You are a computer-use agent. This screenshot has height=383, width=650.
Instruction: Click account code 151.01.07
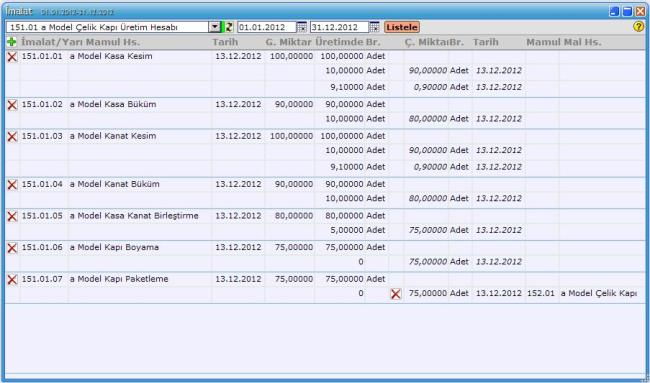(42, 279)
